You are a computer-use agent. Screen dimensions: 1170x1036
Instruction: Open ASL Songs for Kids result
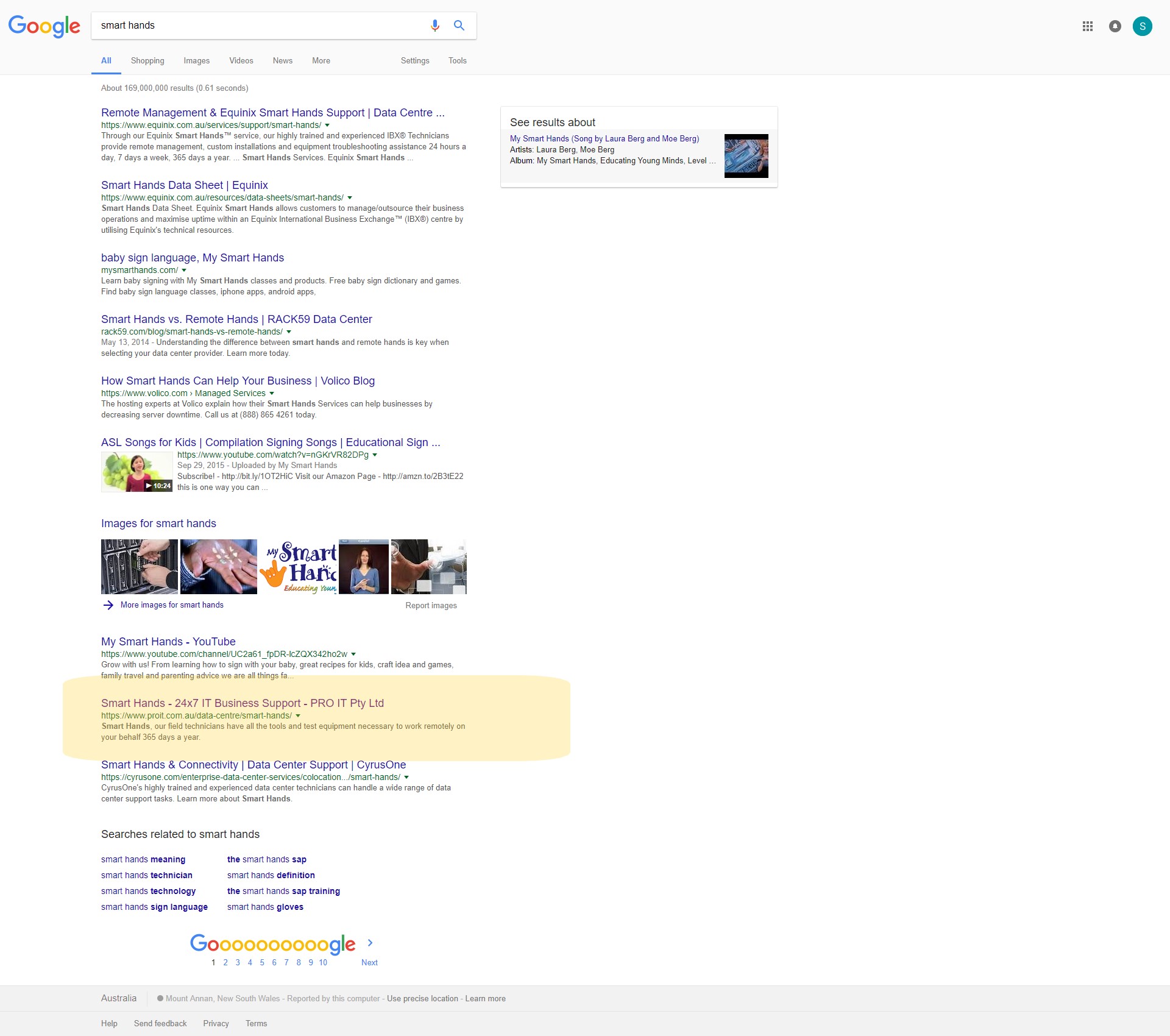[271, 442]
